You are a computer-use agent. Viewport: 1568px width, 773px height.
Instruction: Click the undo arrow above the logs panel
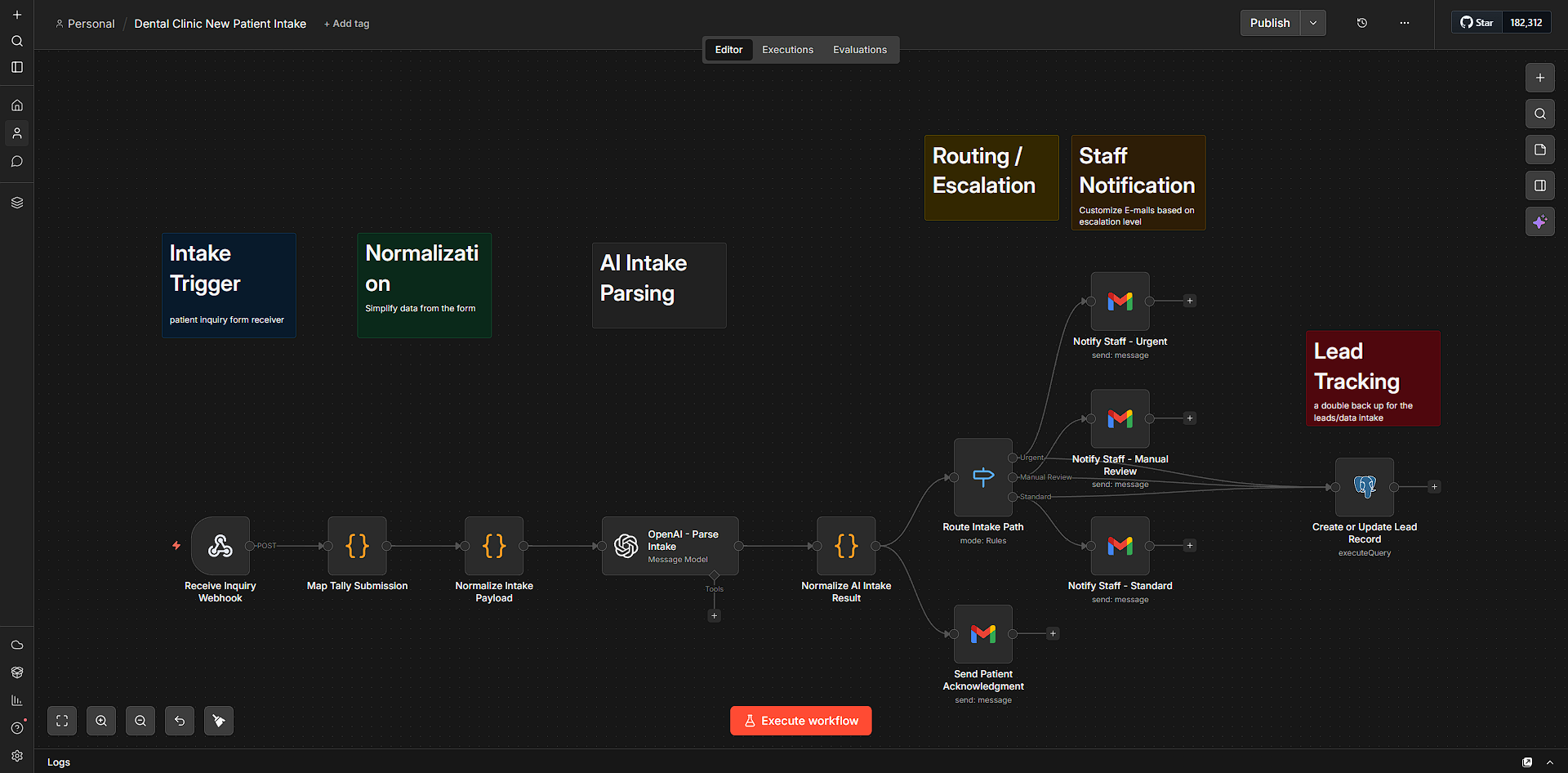(x=180, y=720)
